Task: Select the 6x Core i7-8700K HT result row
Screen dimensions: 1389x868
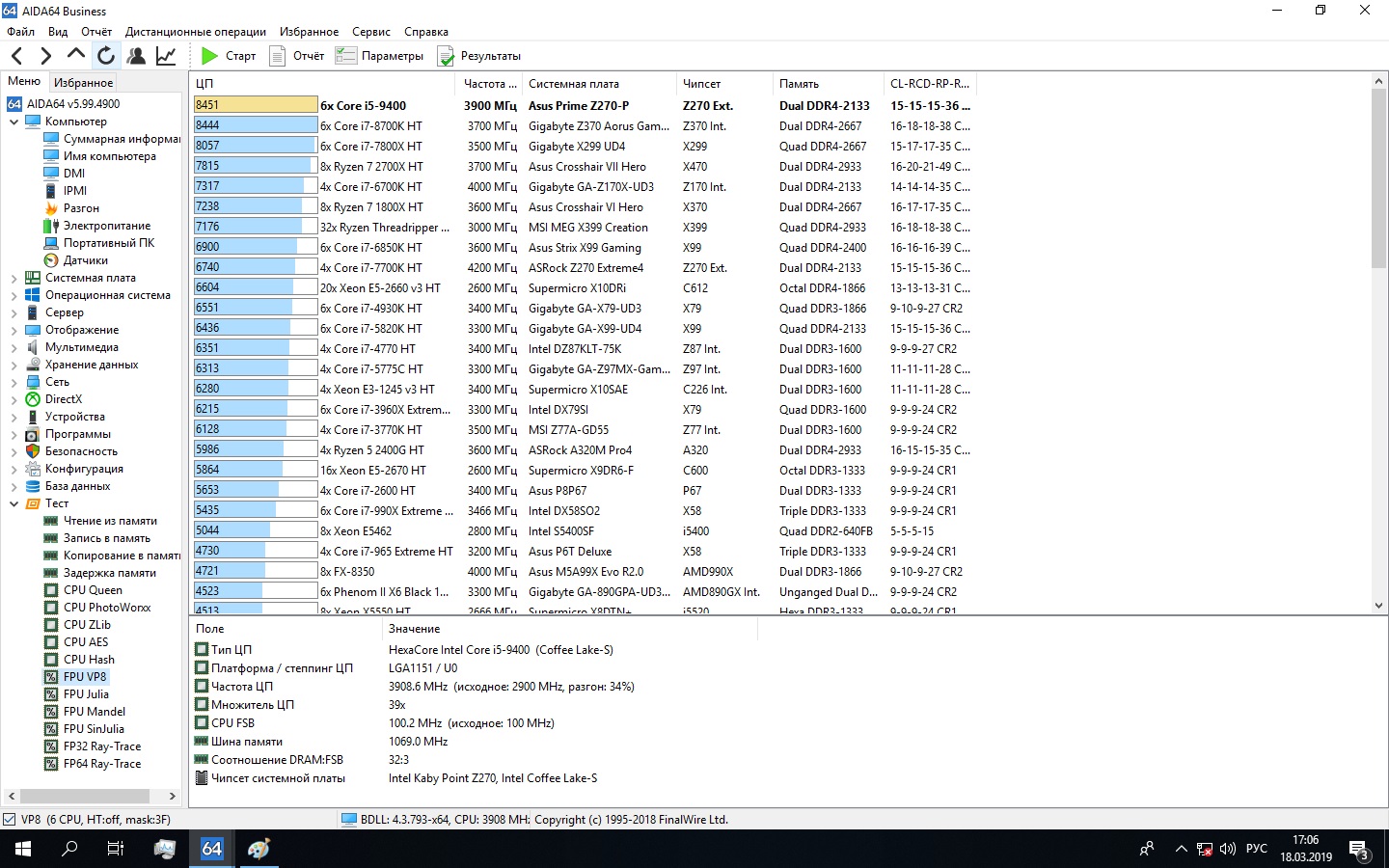Action: coord(585,125)
